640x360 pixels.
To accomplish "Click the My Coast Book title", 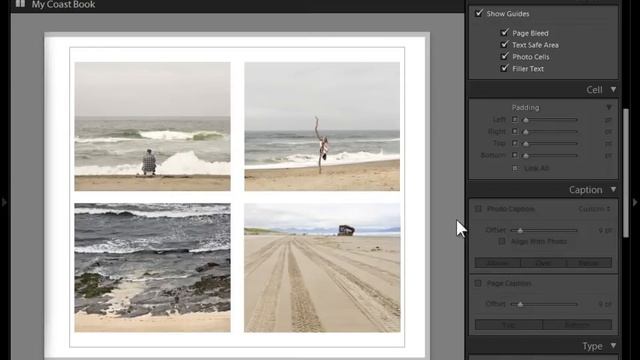I will coord(63,4).
